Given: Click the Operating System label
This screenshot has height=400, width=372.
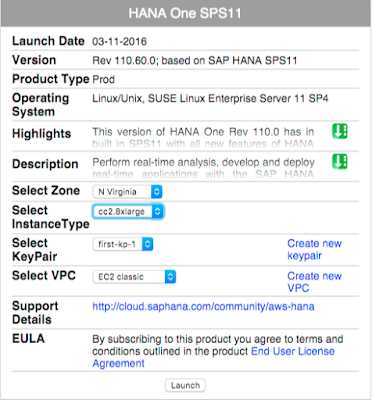Looking at the screenshot, I should tap(41, 105).
